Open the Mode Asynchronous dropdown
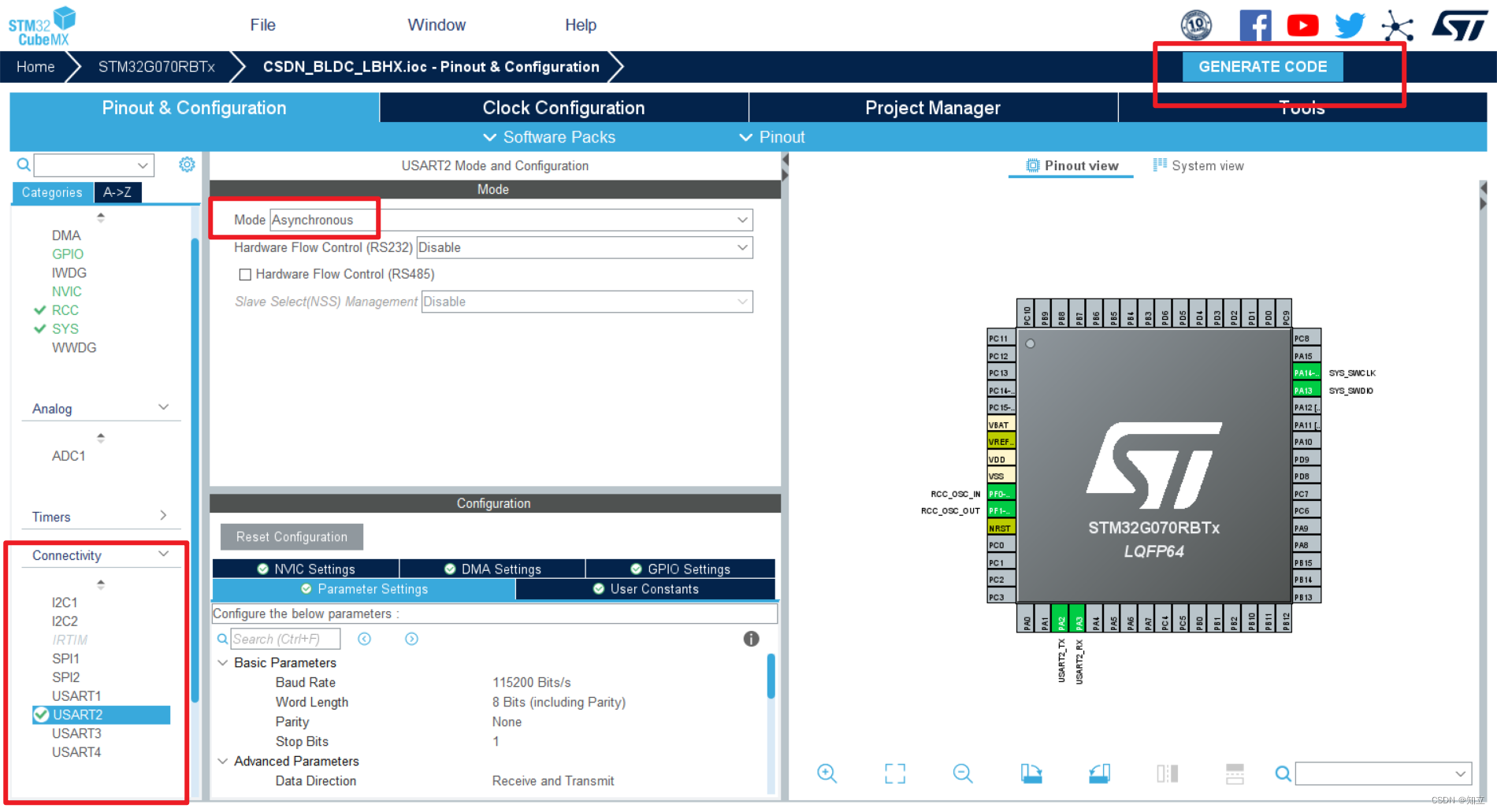Viewport: 1497px width, 812px height. tap(511, 220)
